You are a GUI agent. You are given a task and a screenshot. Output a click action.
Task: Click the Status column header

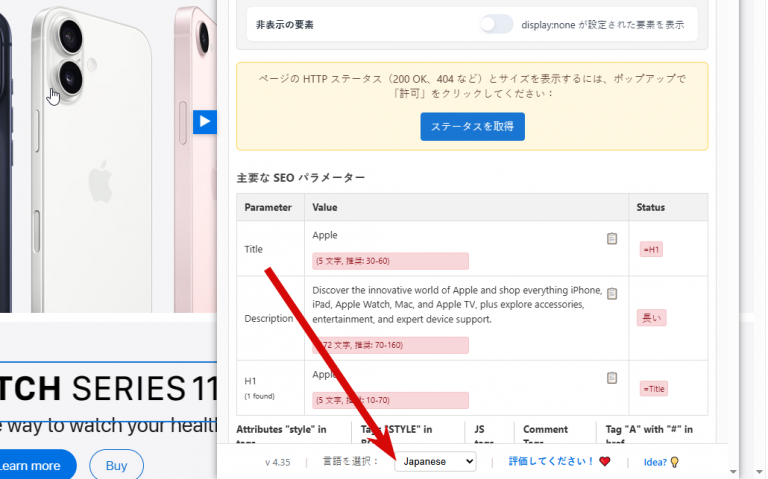(650, 207)
